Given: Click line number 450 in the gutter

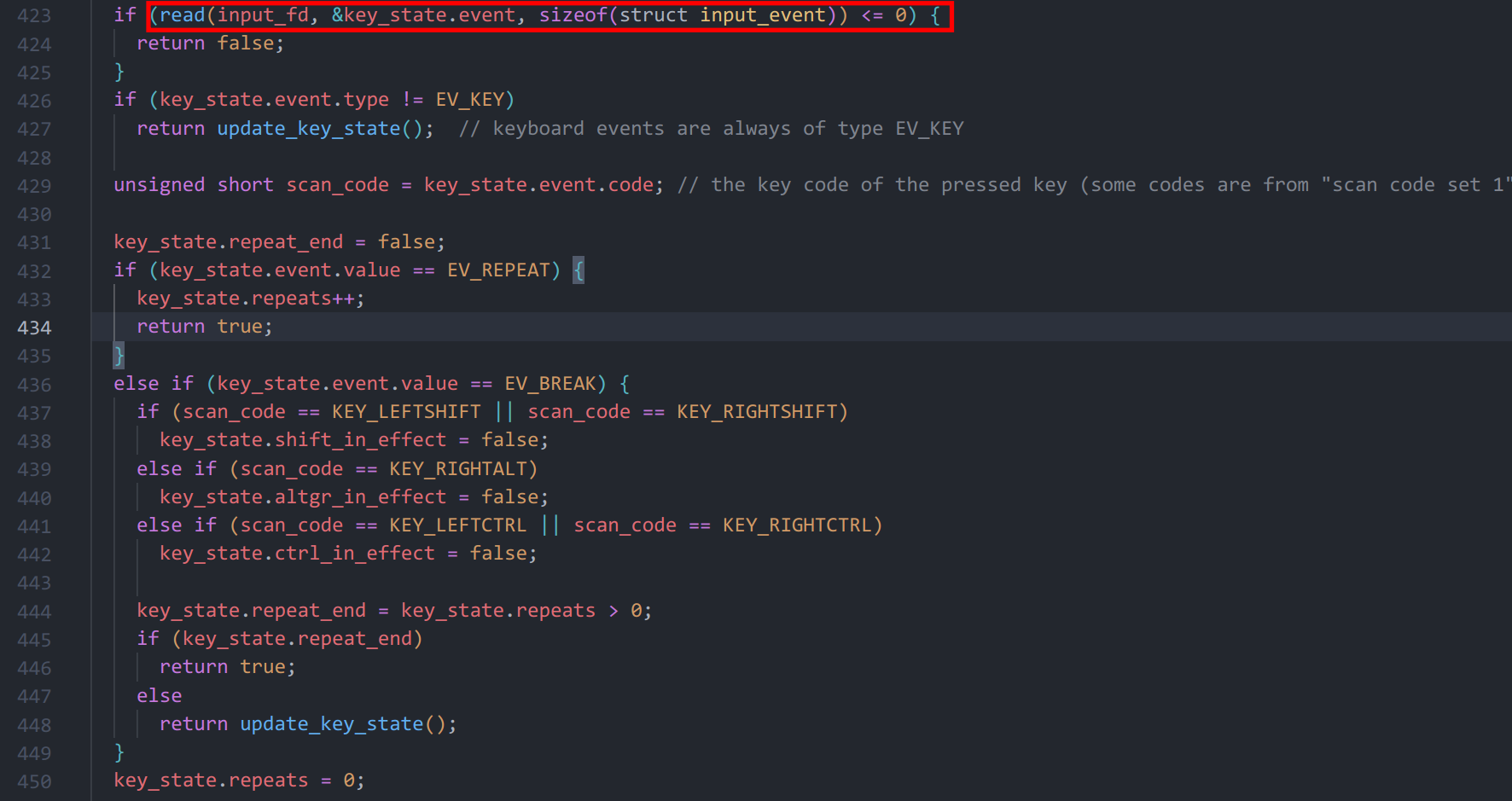Looking at the screenshot, I should click(x=34, y=781).
